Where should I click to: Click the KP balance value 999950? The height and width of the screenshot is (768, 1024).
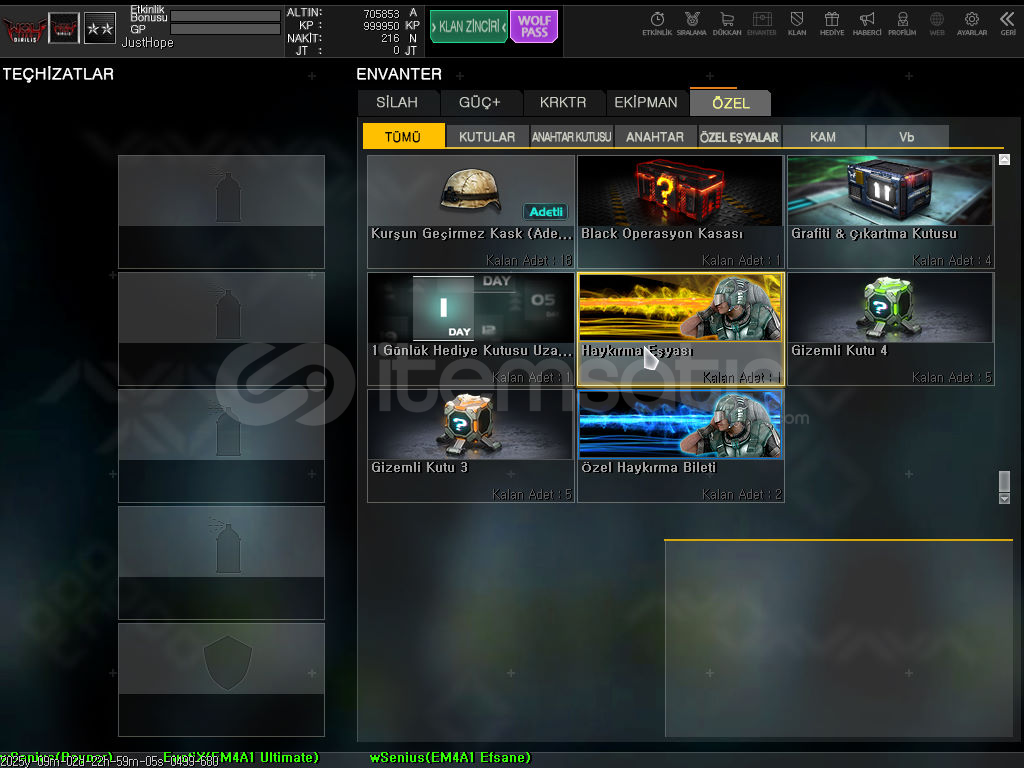click(x=381, y=26)
